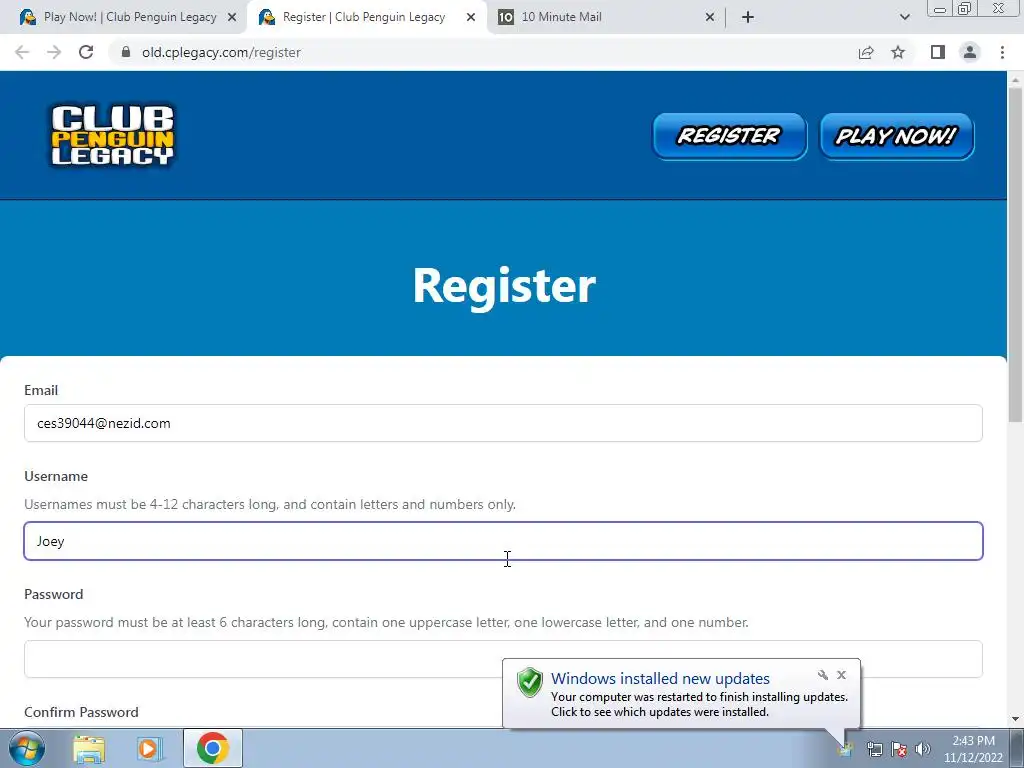Close the Play Now! tab
Screen dimensions: 1024x768
pos(232,17)
